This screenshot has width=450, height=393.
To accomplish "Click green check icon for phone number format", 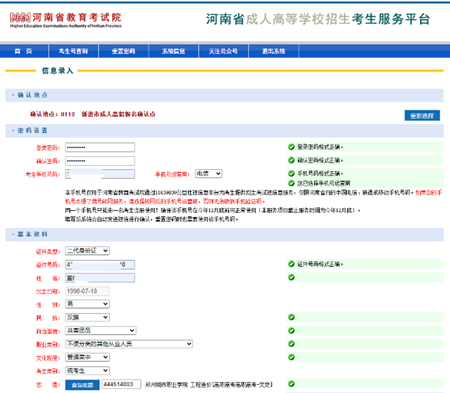I will (291, 173).
